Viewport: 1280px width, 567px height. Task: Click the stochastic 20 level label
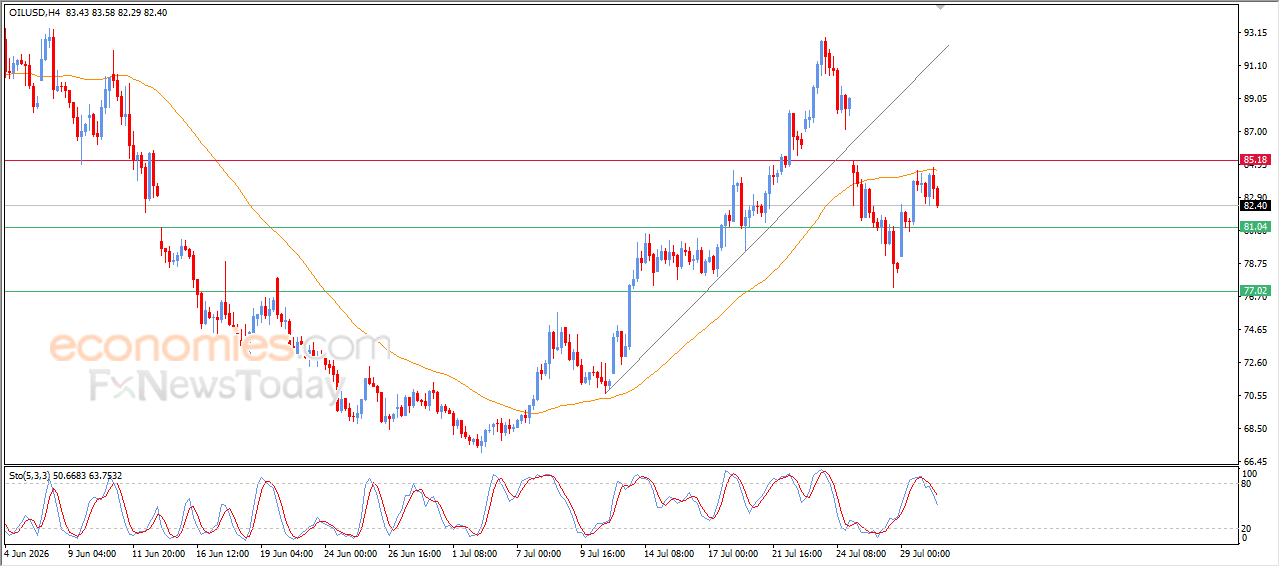(1247, 528)
